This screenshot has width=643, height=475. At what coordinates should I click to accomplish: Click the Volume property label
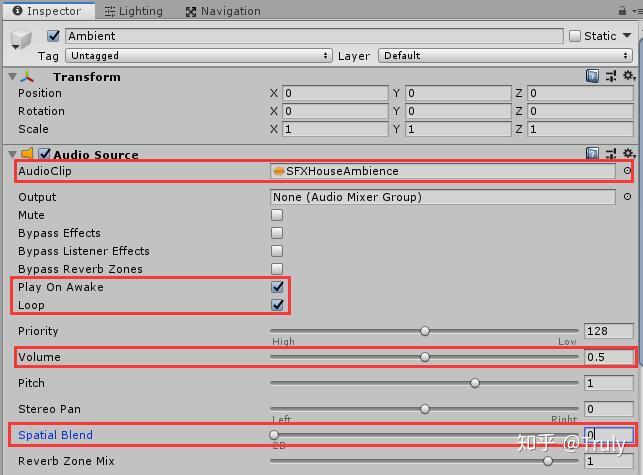[x=39, y=357]
